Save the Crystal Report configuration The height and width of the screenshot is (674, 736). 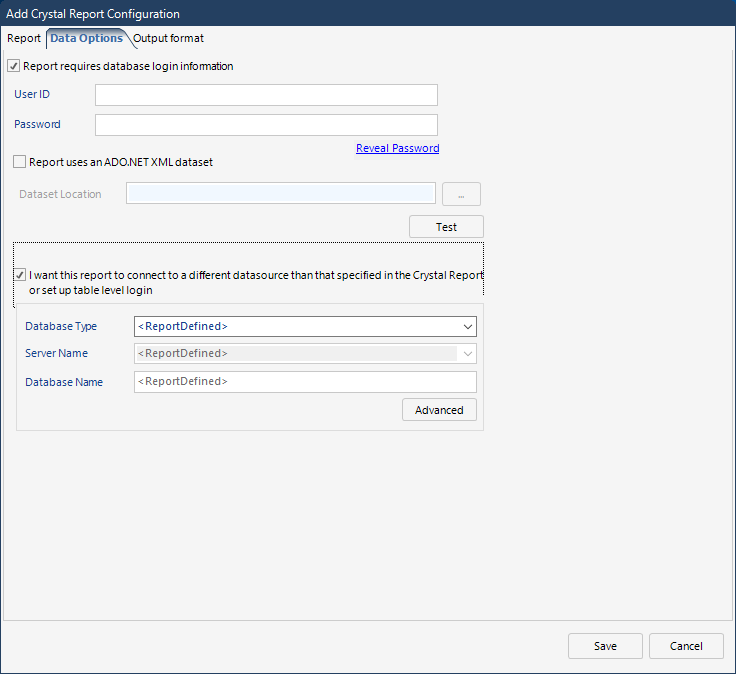click(605, 646)
